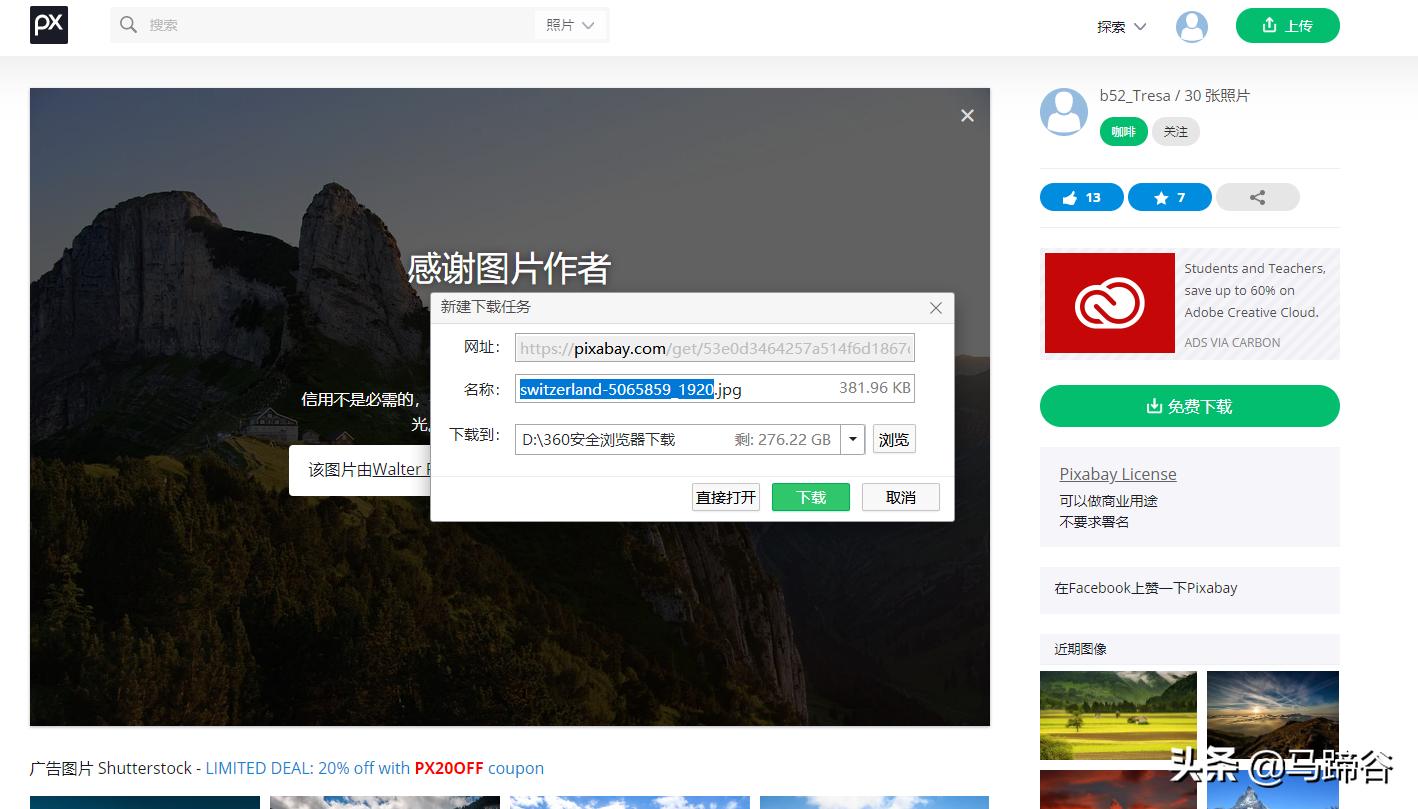Expand the 探索 dropdown menu
This screenshot has height=809, width=1418.
(x=1118, y=27)
